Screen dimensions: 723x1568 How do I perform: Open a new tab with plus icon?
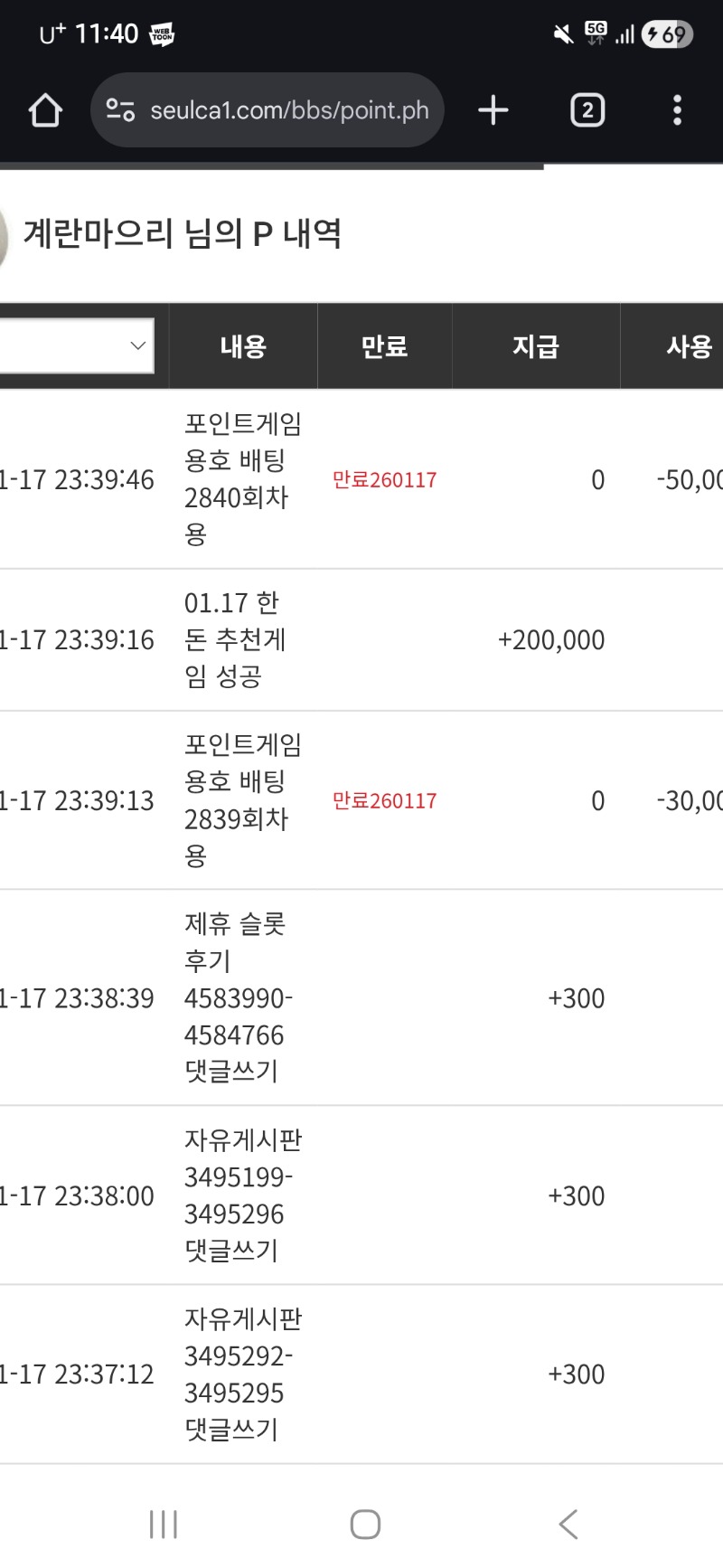point(493,111)
